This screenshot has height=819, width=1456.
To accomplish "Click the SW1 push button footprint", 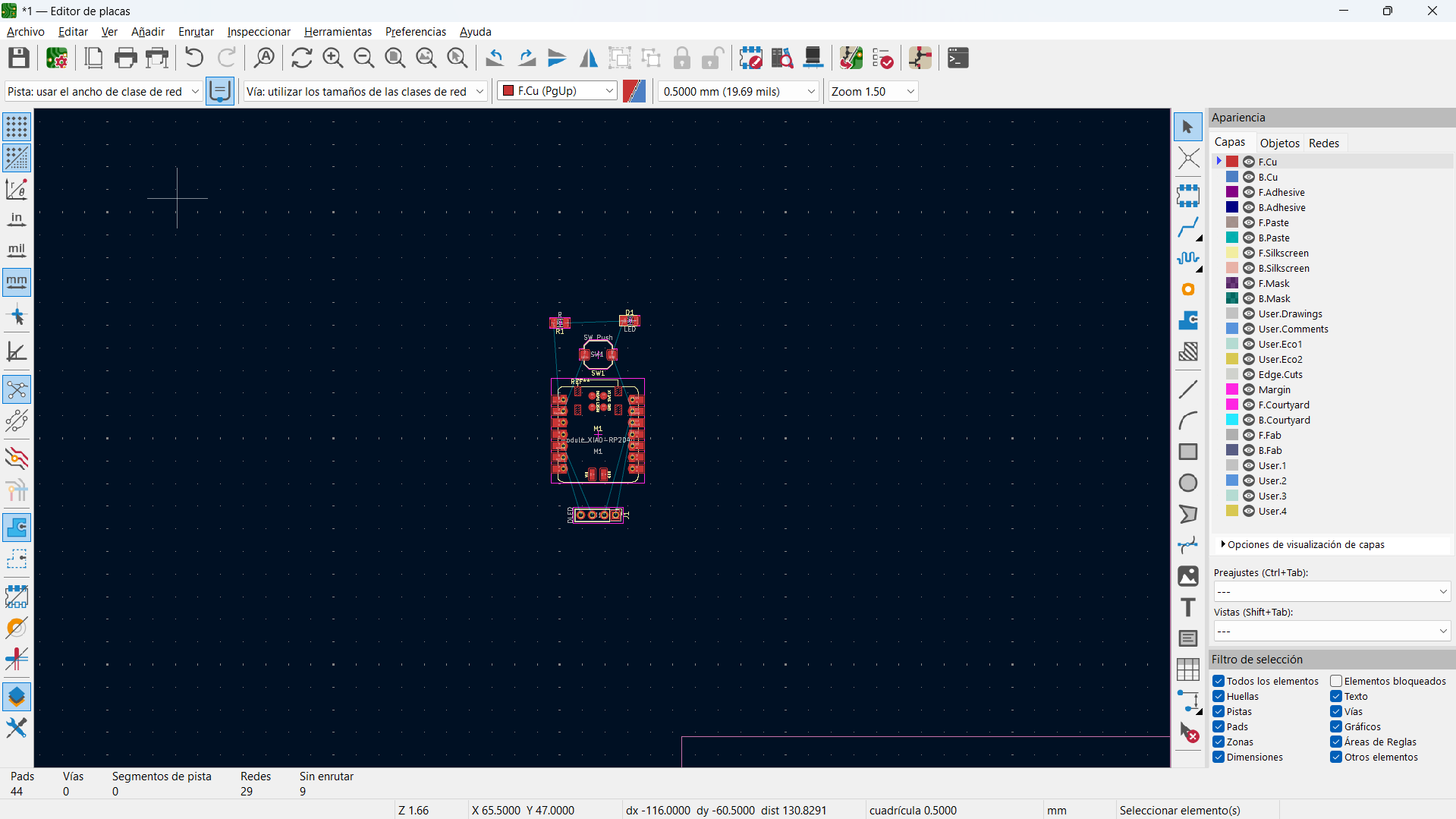I will point(598,354).
